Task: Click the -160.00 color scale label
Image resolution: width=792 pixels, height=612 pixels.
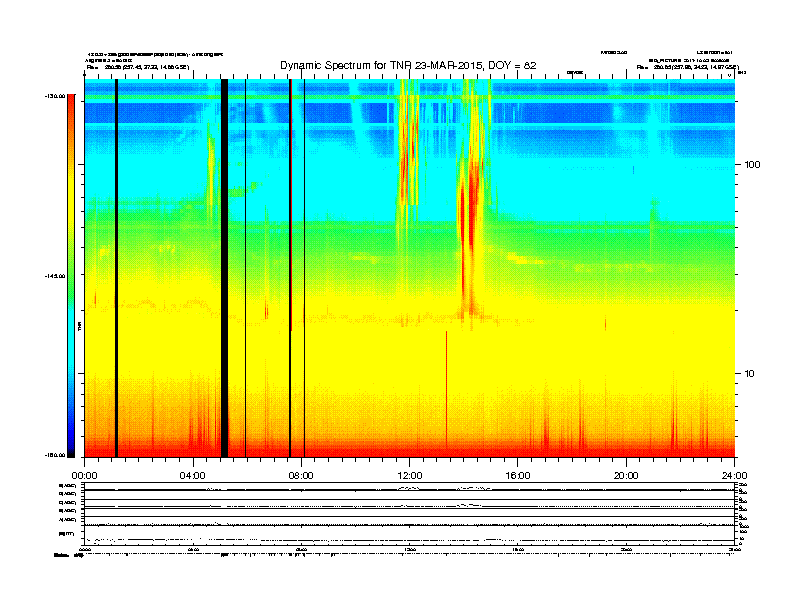Action: click(55, 455)
